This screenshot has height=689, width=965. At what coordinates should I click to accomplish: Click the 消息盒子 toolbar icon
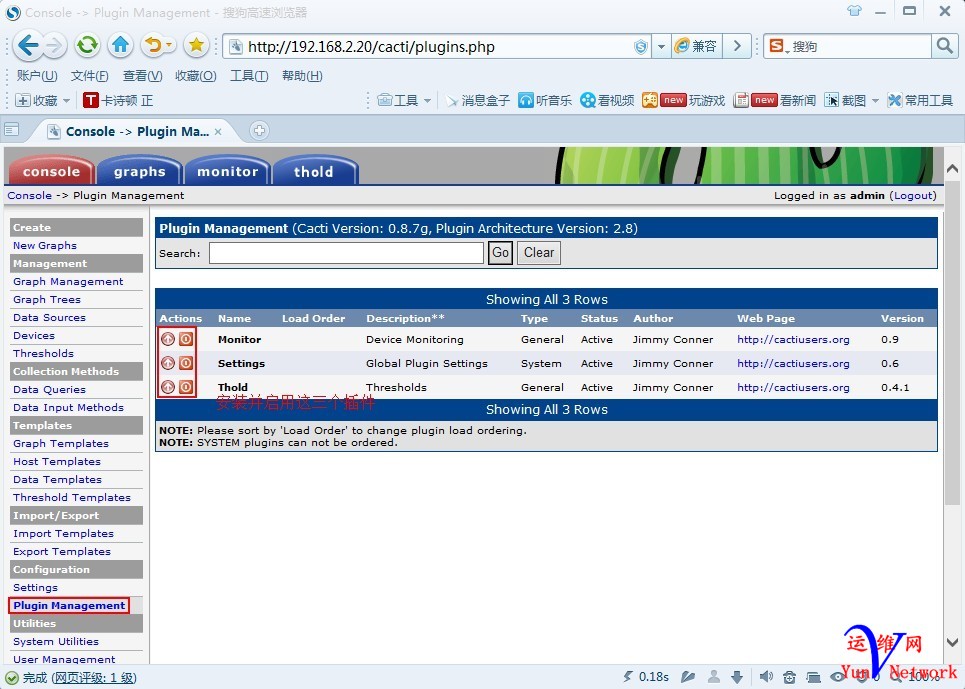[478, 100]
